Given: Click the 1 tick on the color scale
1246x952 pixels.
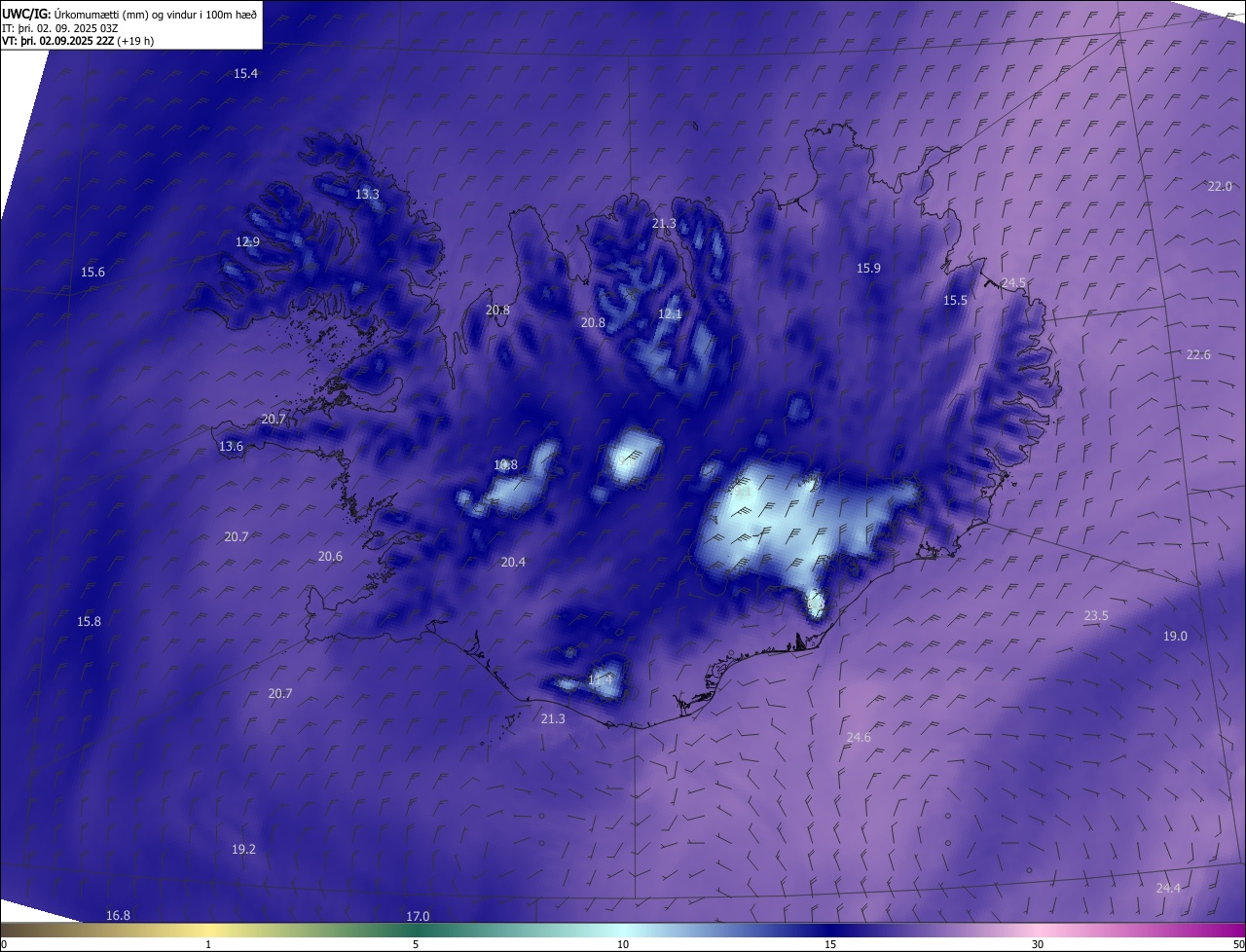Looking at the screenshot, I should [x=208, y=945].
